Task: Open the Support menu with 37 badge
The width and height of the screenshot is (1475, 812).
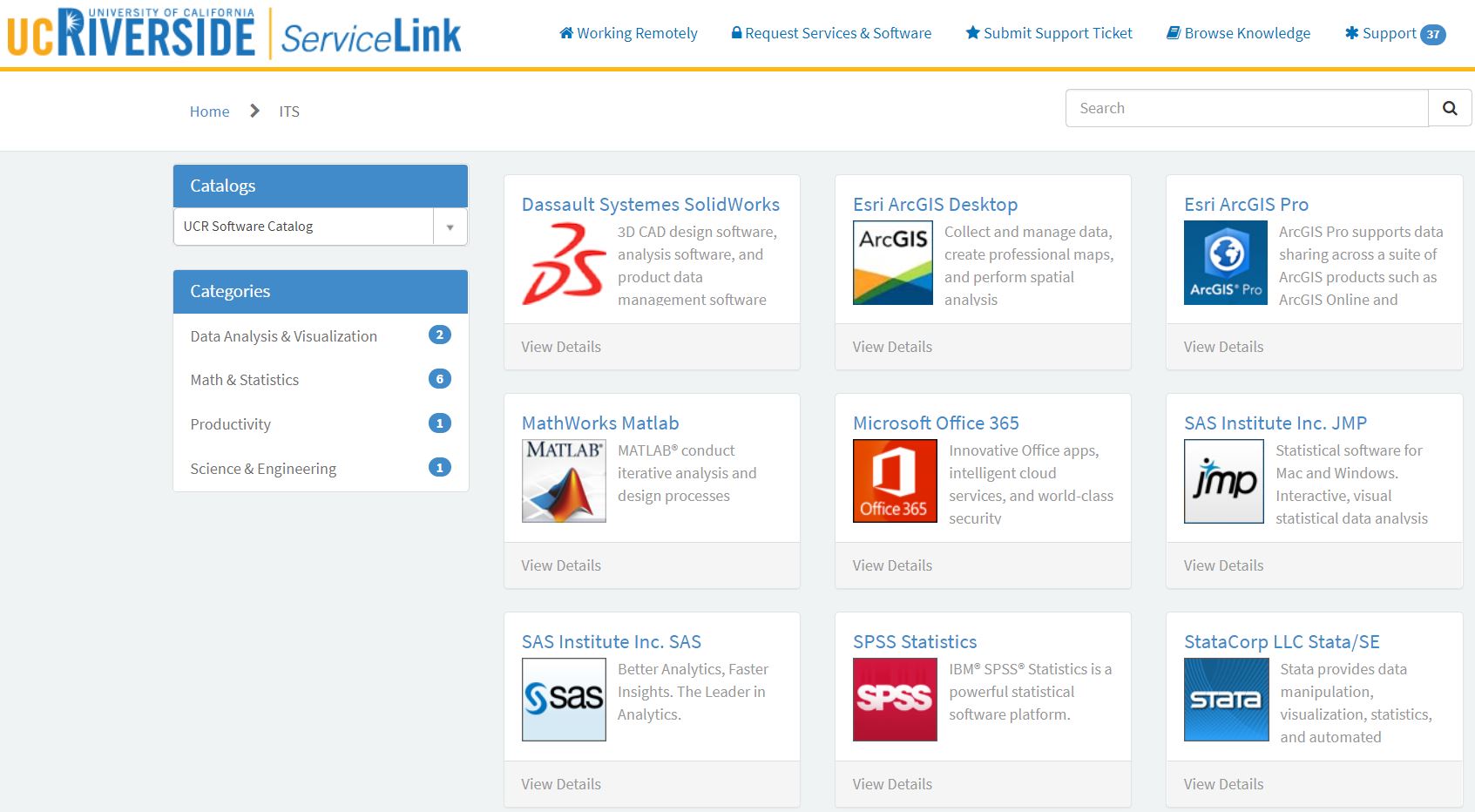Action: pos(1394,33)
